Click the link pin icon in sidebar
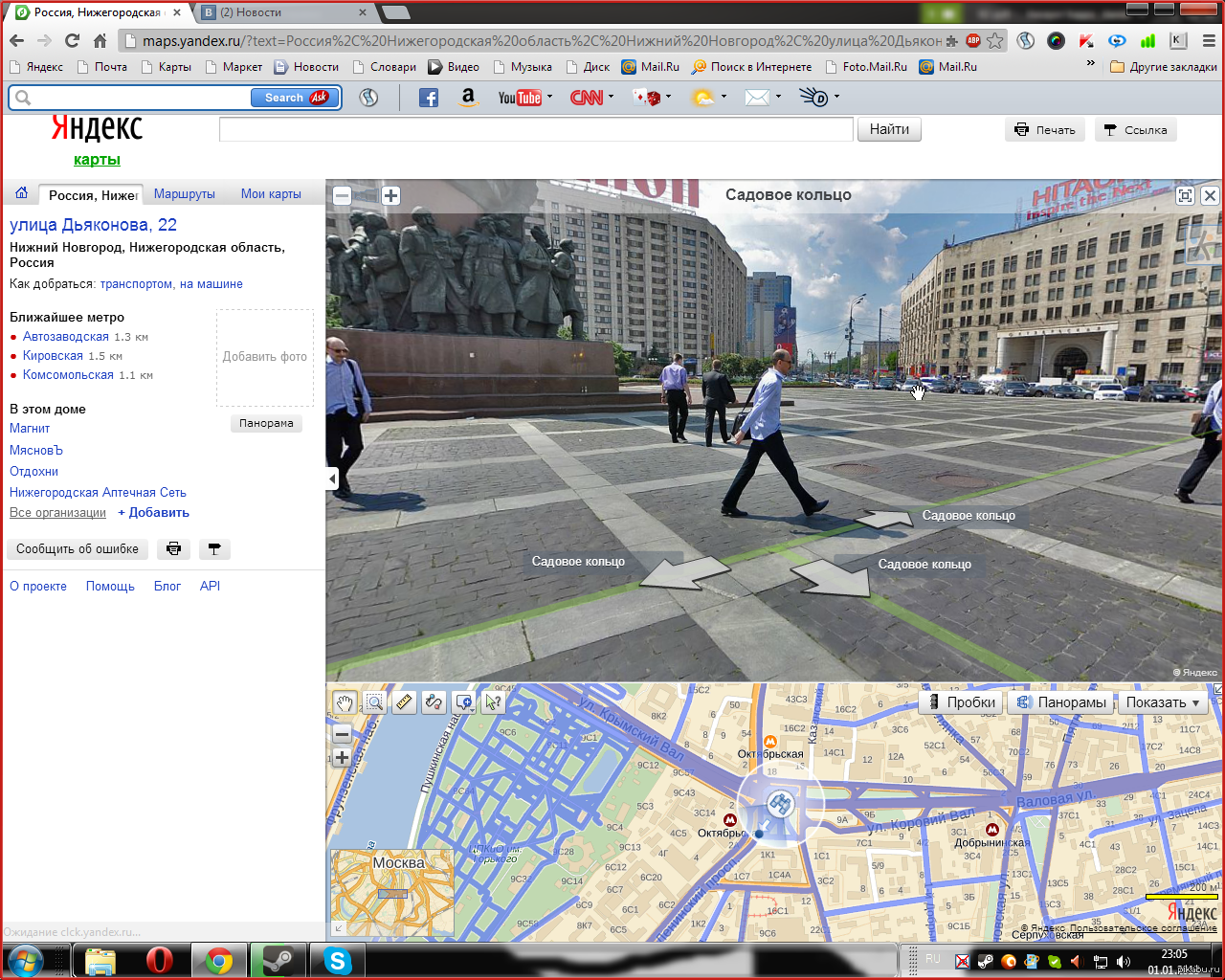This screenshot has height=980, width=1225. tap(214, 549)
